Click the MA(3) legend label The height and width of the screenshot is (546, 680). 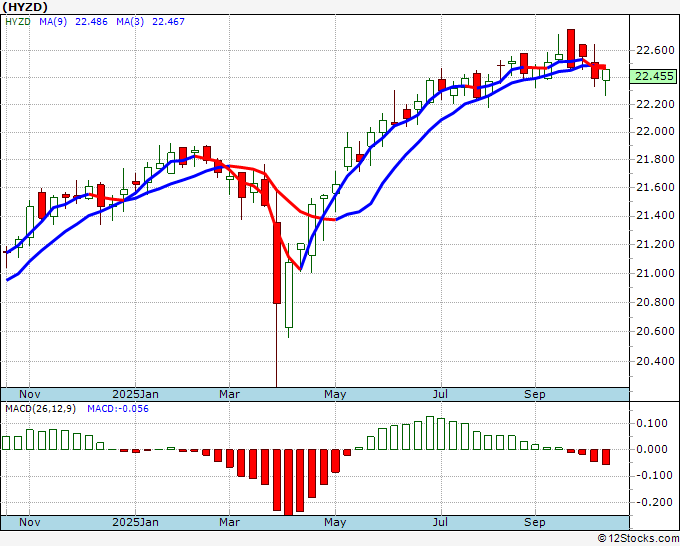coord(130,22)
